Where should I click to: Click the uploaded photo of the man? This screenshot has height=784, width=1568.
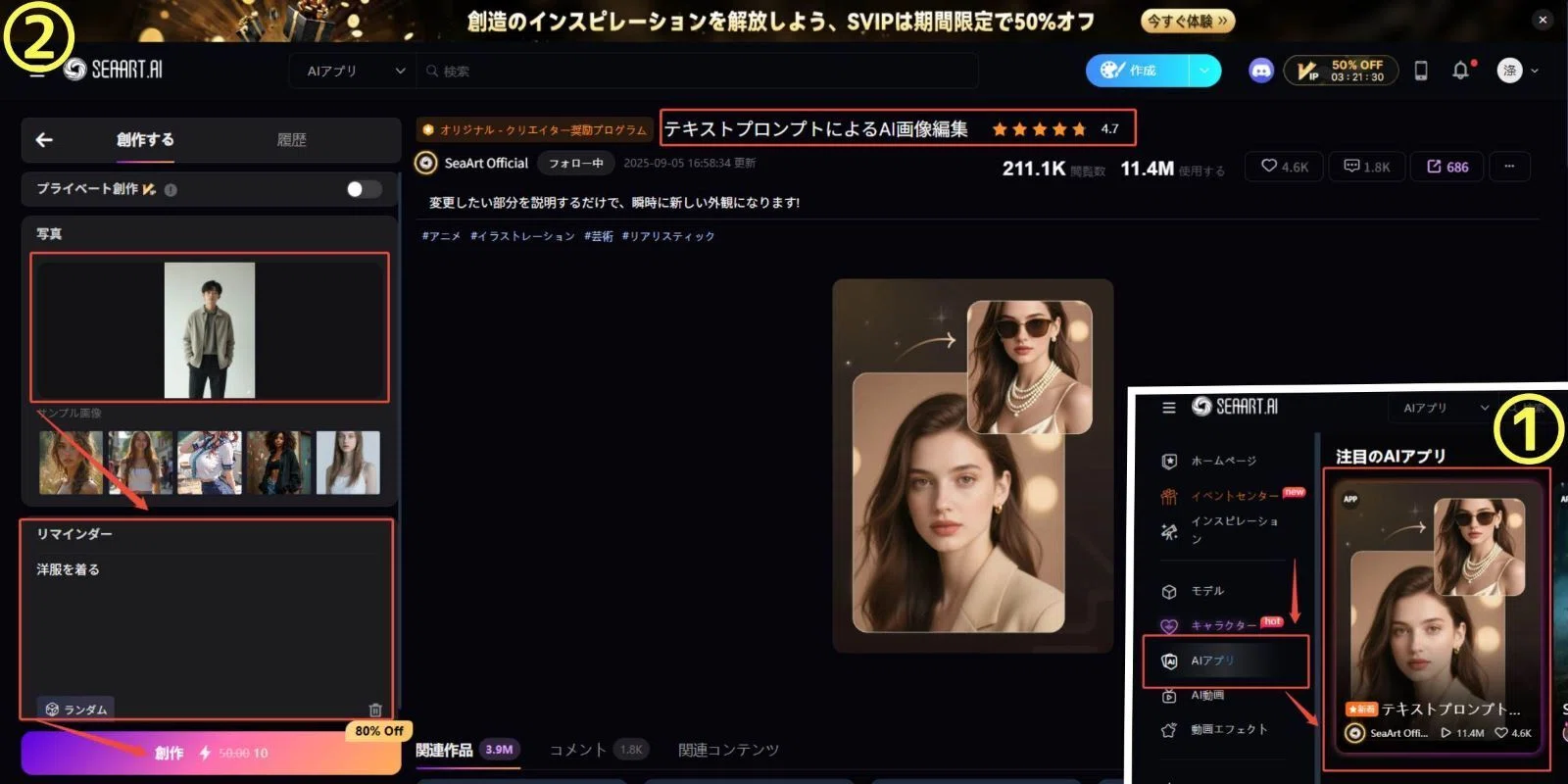[x=210, y=329]
